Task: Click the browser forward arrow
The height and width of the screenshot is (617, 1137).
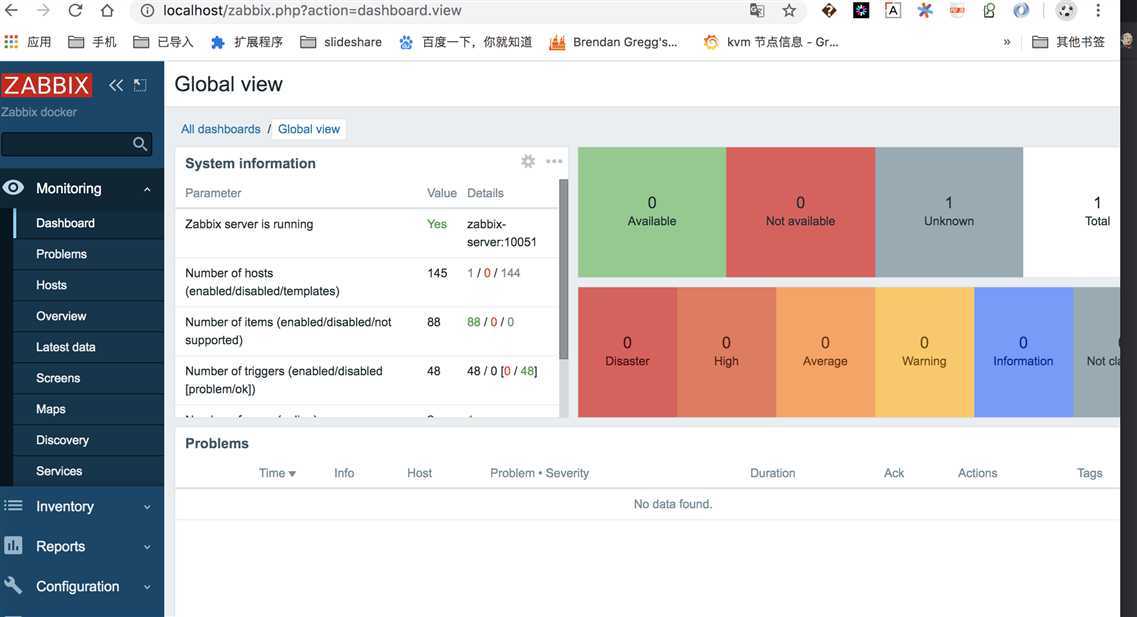Action: click(x=44, y=10)
